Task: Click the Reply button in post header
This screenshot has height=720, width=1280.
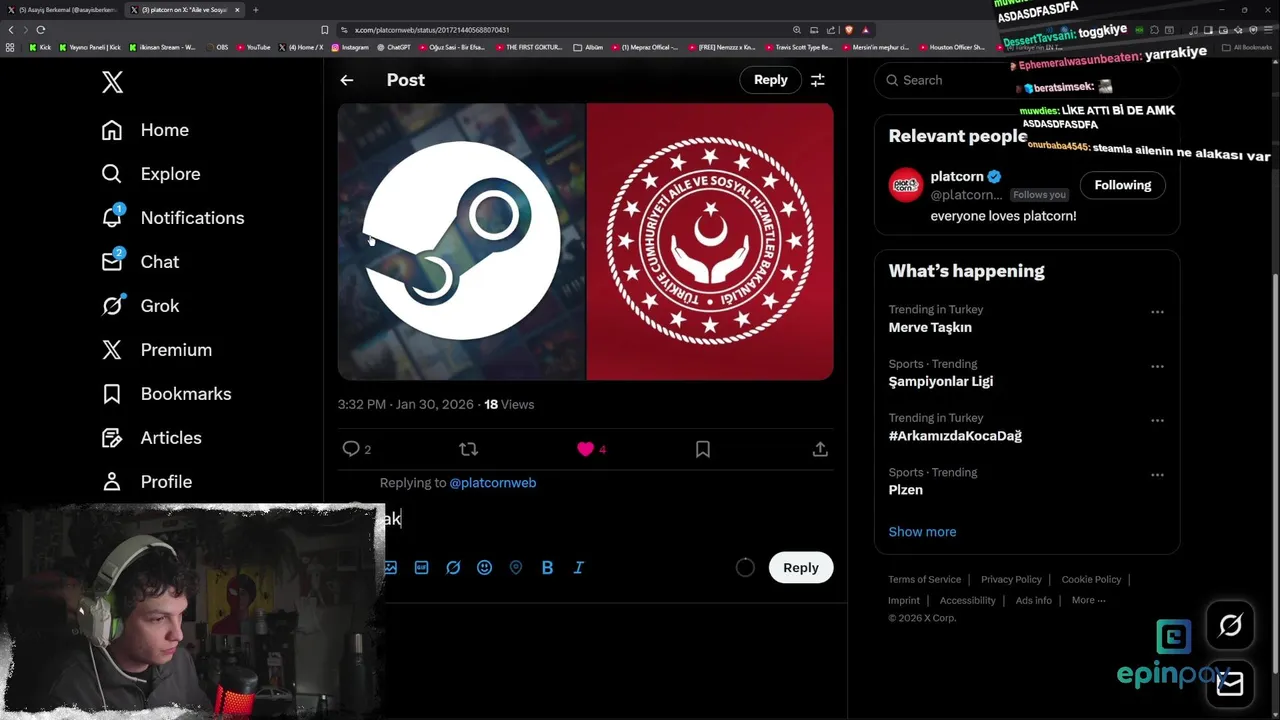Action: coord(770,80)
